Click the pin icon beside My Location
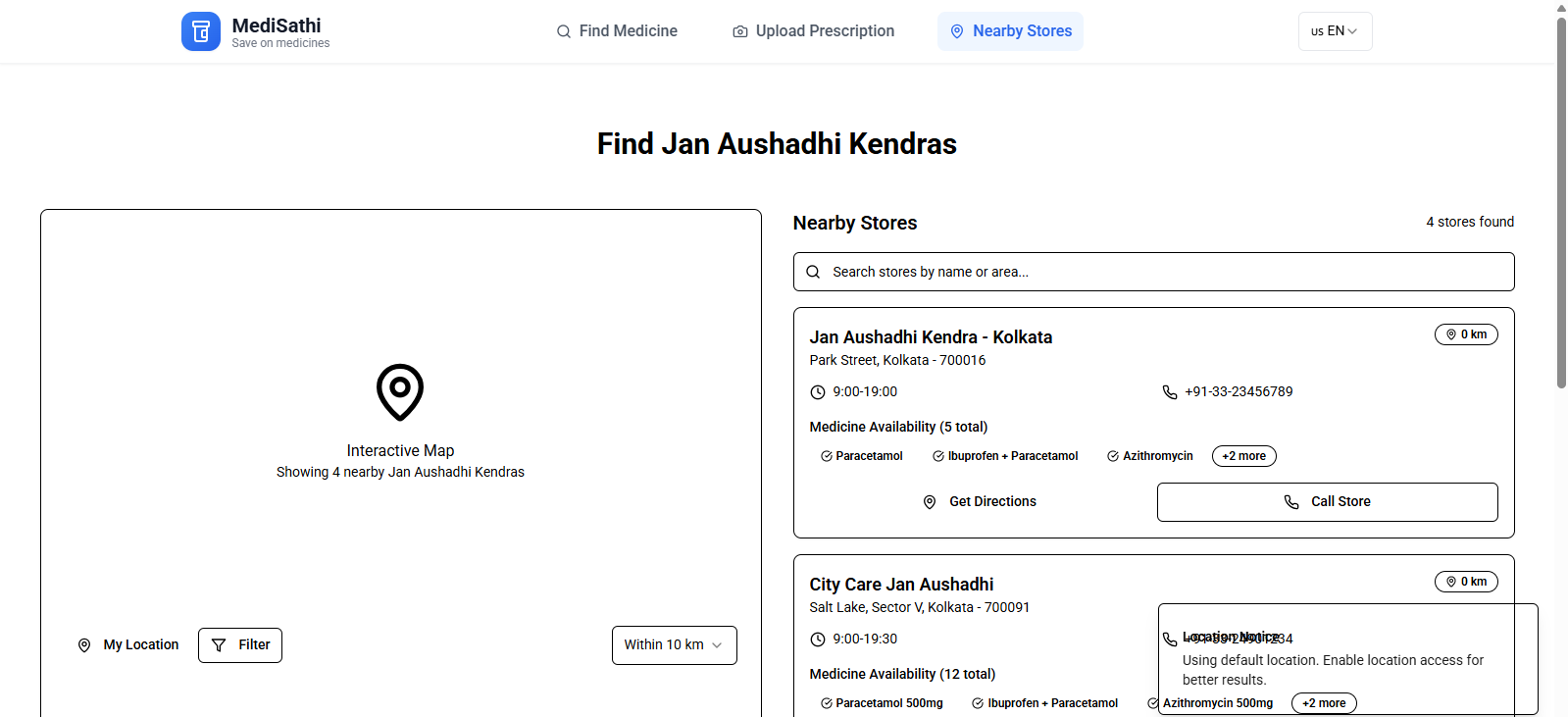 click(84, 645)
